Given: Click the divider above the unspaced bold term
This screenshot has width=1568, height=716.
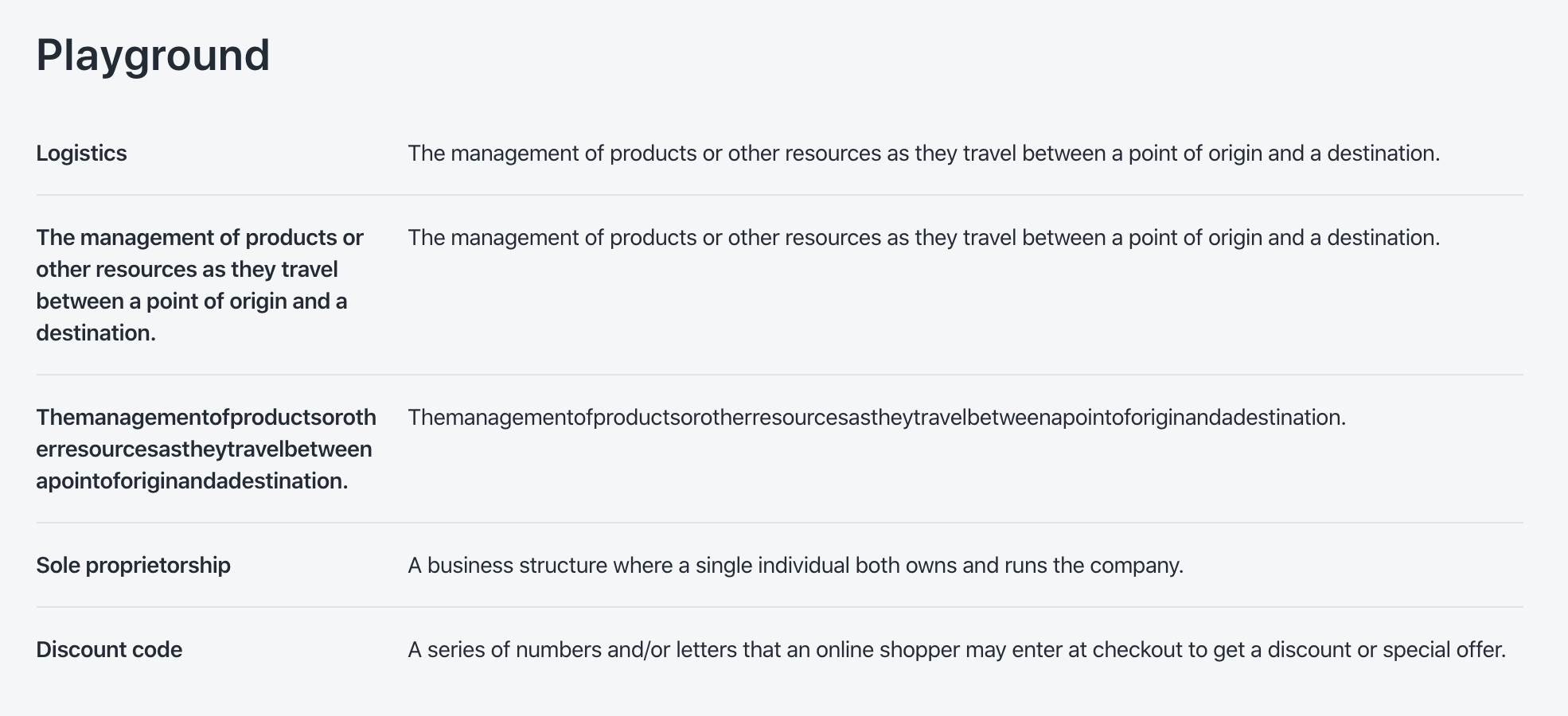Looking at the screenshot, I should point(779,375).
